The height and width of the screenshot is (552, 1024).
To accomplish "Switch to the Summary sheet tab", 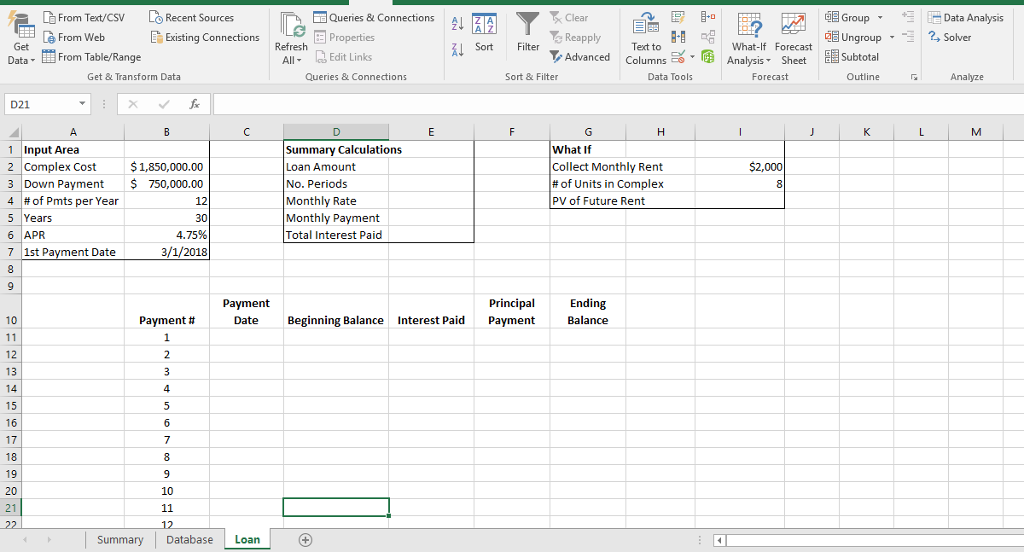I will pos(120,540).
